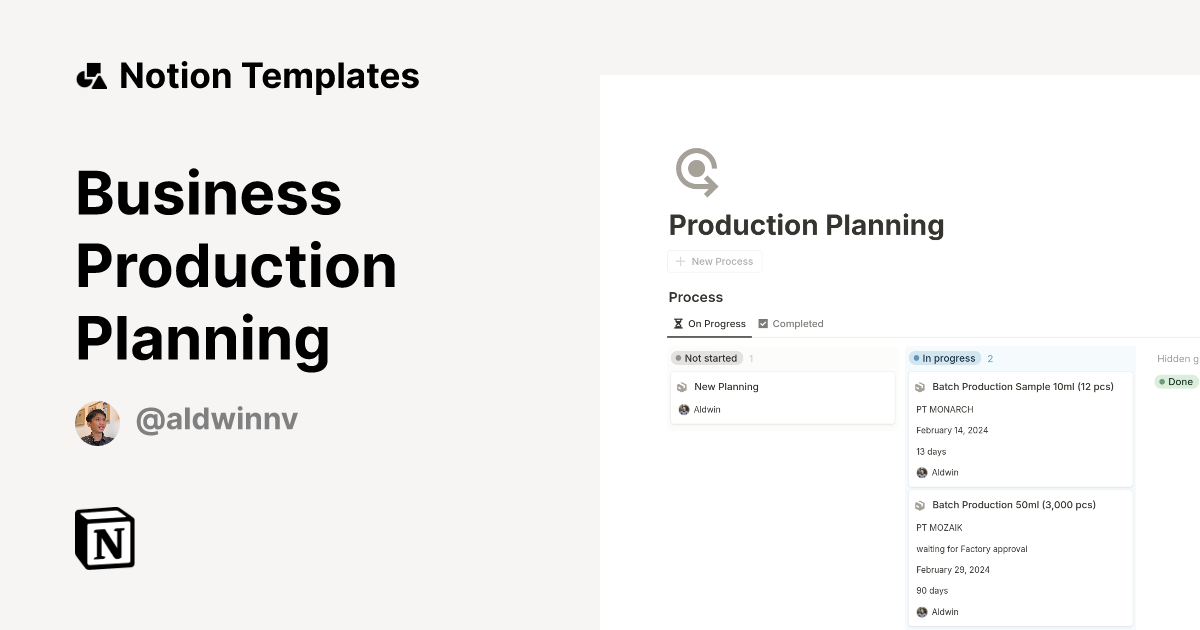
Task: Click the page icon on Batch Production Sample 10ml card
Action: [x=921, y=386]
